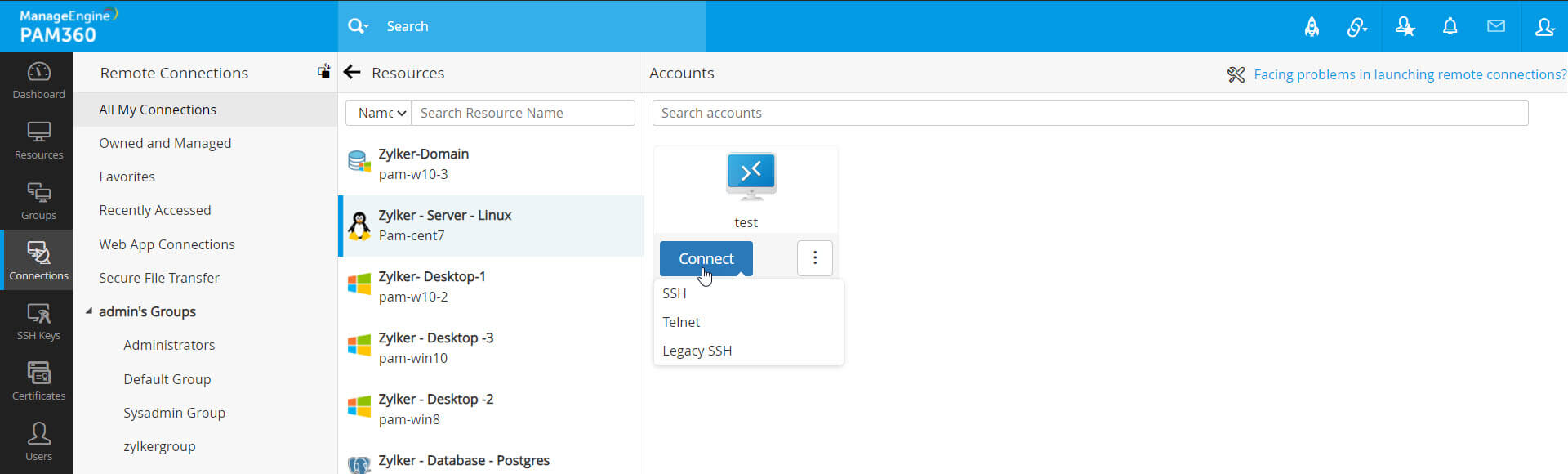The image size is (1568, 474).
Task: Select the Sysadmin Group
Action: tap(174, 413)
